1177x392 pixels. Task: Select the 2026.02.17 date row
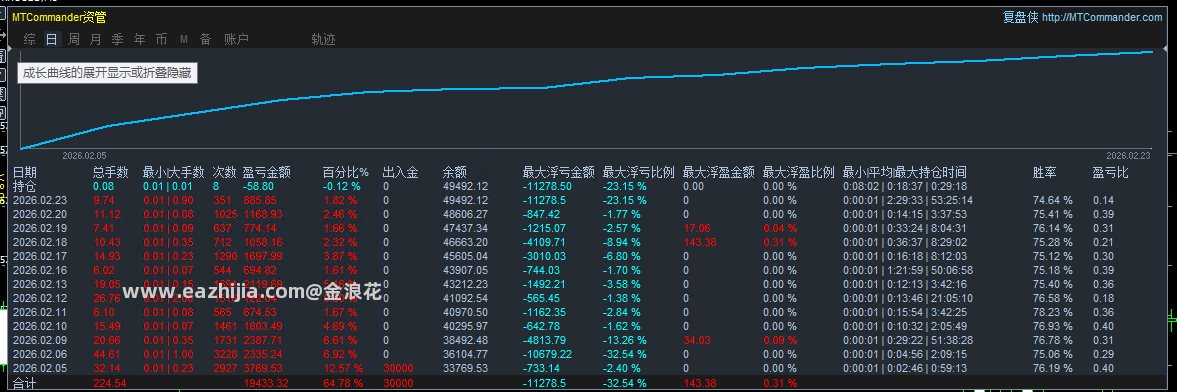[41, 256]
